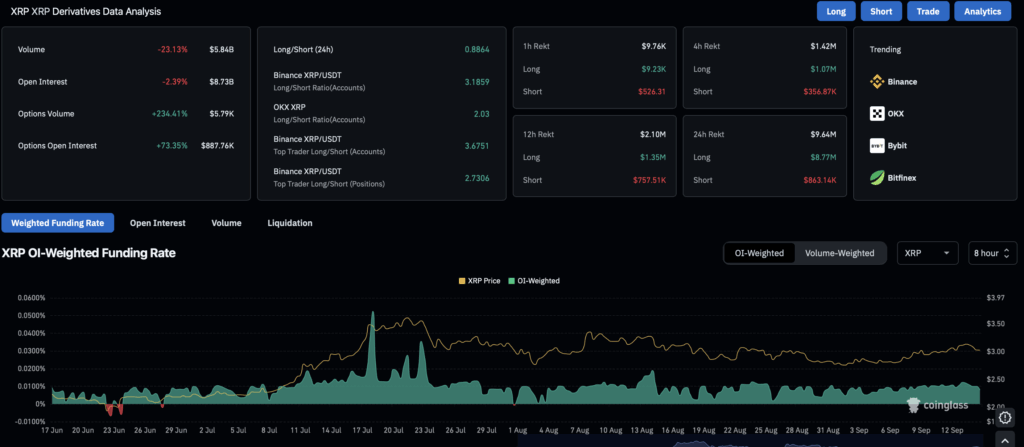Click the Binance logo icon in Trending
The width and height of the screenshot is (1024, 447).
877,82
